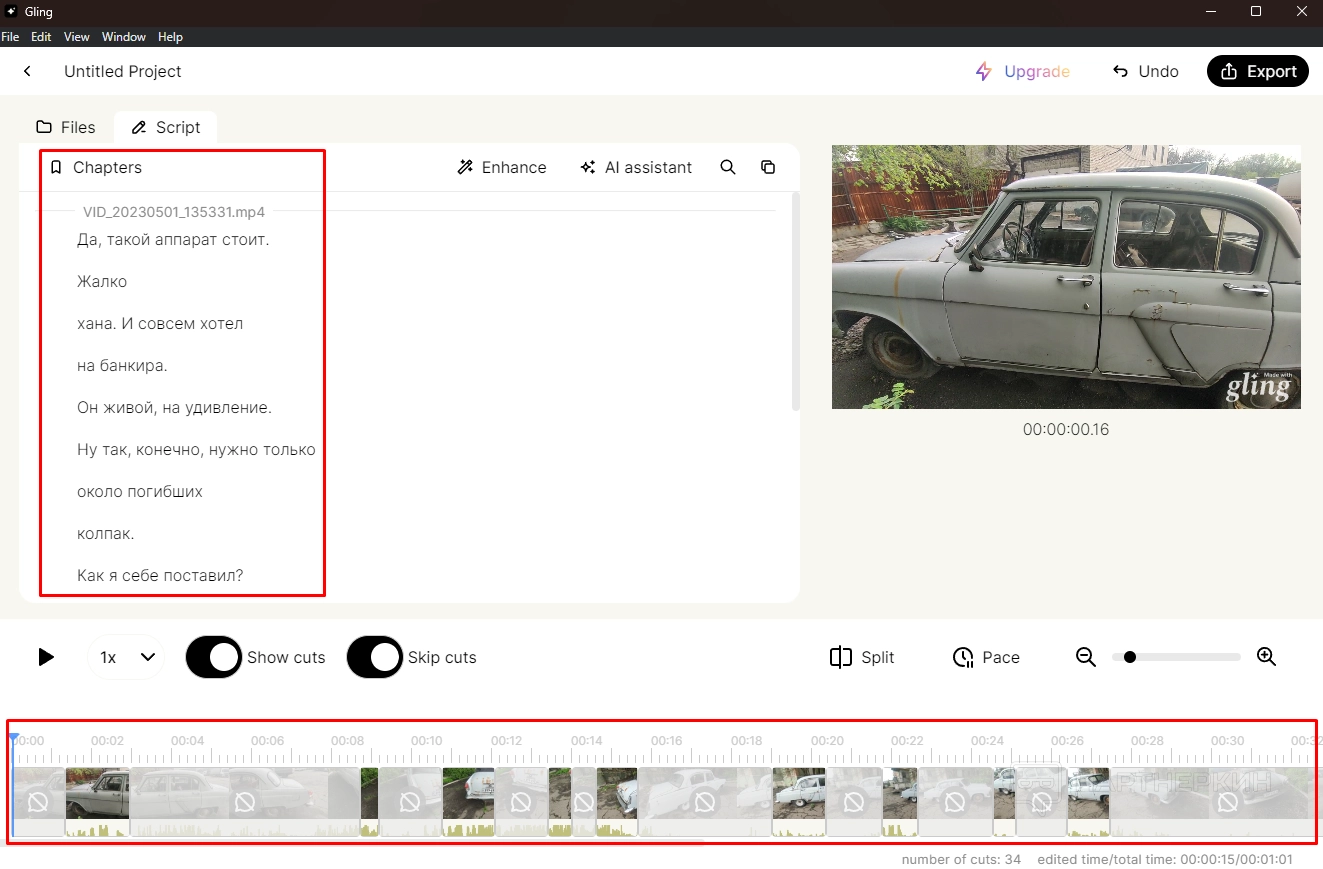Zoom out the timeline with minus magnifier
Viewport: 1323px width, 869px height.
pos(1086,657)
